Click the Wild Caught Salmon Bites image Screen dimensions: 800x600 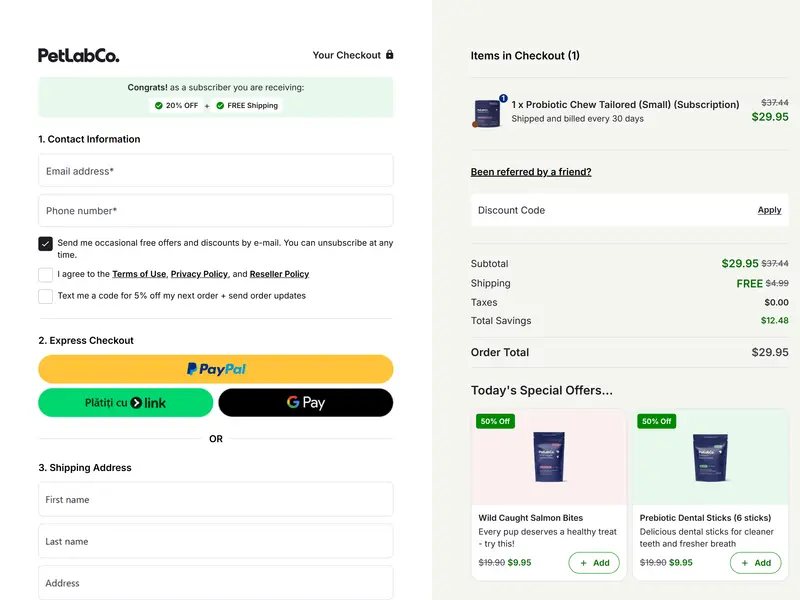coord(548,457)
